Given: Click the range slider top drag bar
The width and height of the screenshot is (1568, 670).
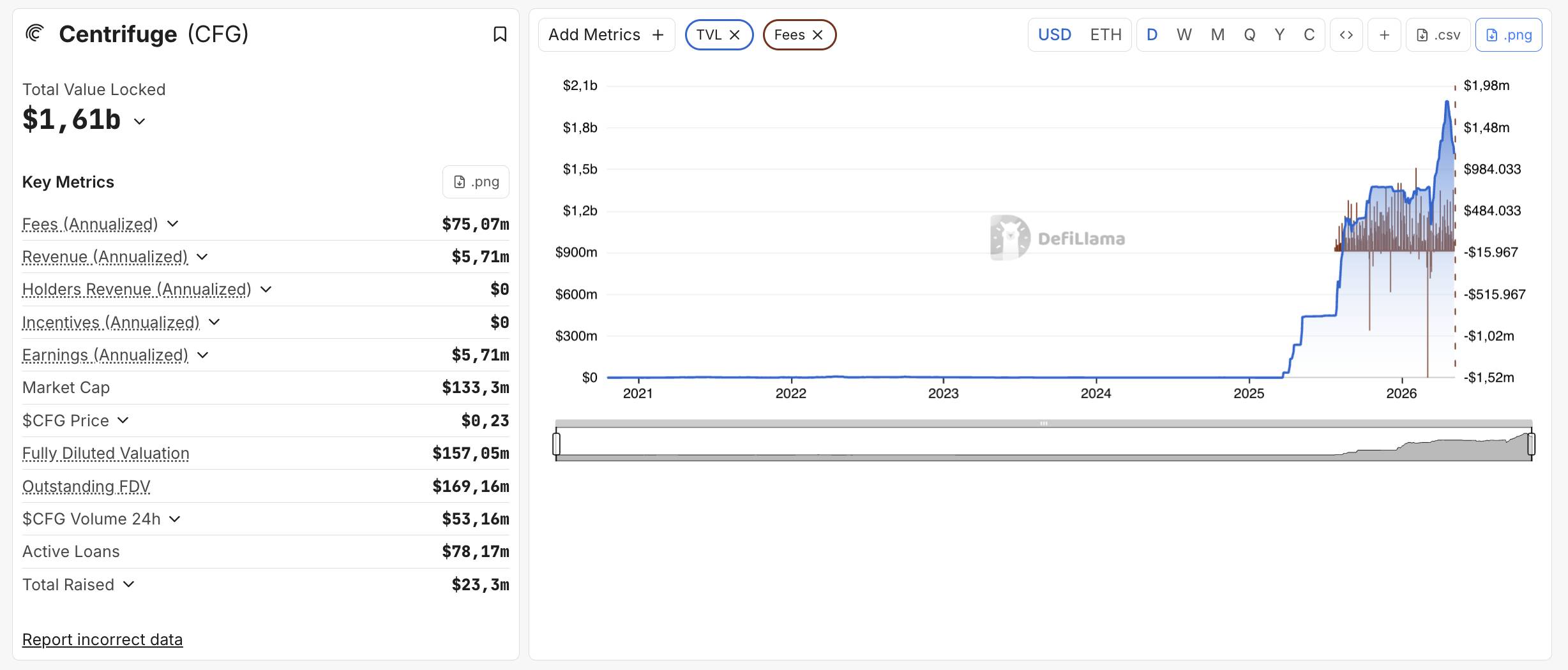Looking at the screenshot, I should click(1043, 423).
